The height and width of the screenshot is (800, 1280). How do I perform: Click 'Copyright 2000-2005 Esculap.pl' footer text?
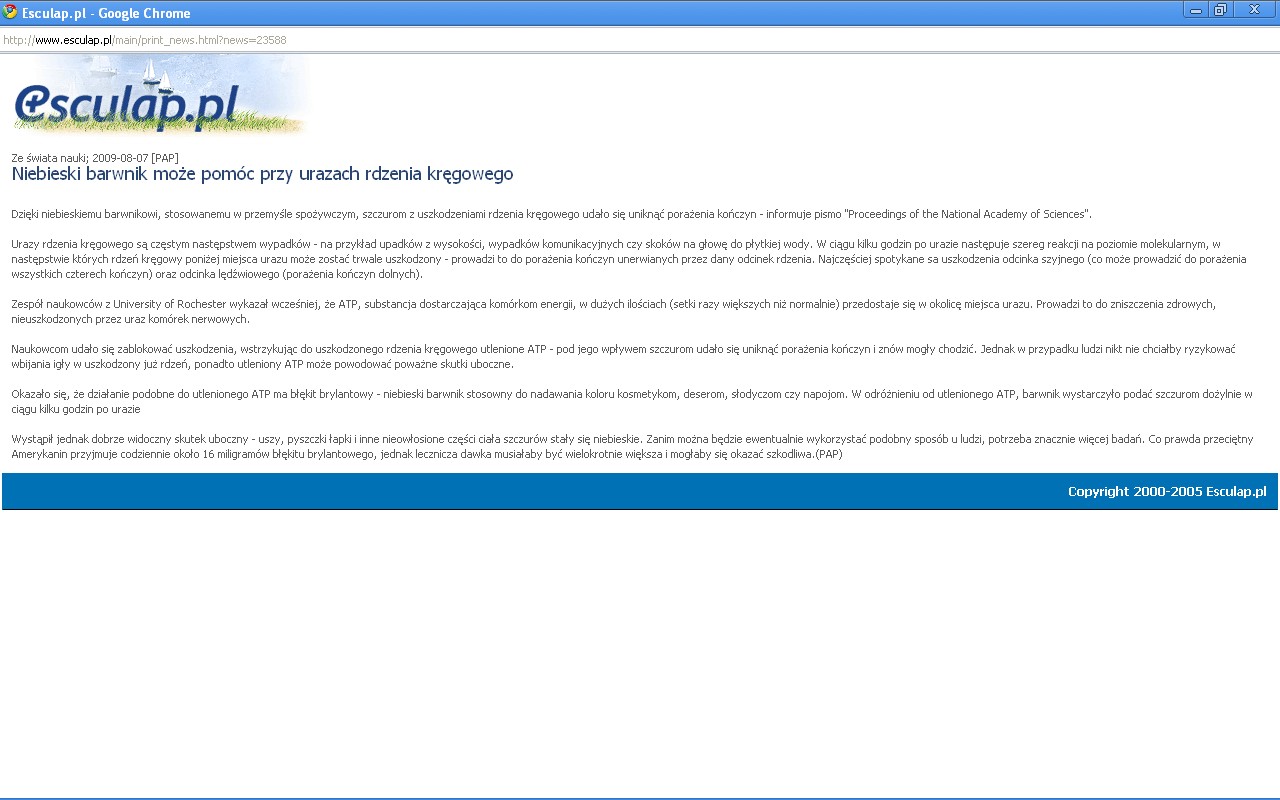pos(1167,491)
